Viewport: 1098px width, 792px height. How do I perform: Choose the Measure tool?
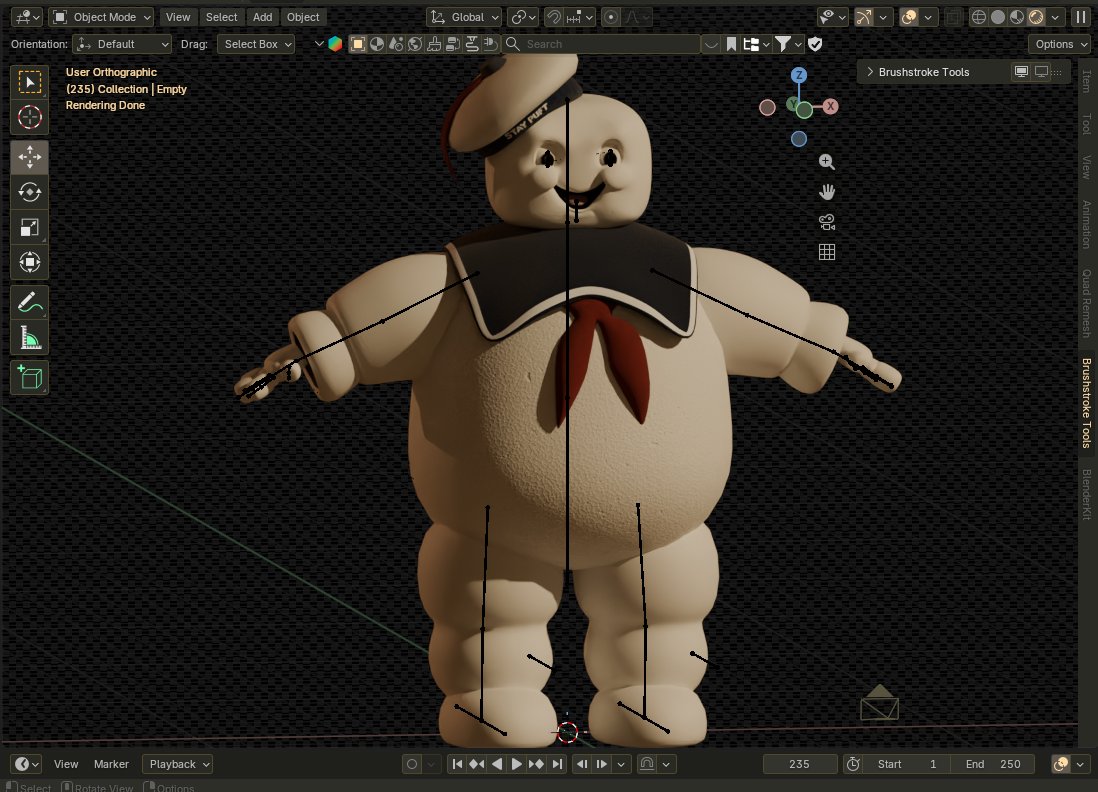coord(29,338)
